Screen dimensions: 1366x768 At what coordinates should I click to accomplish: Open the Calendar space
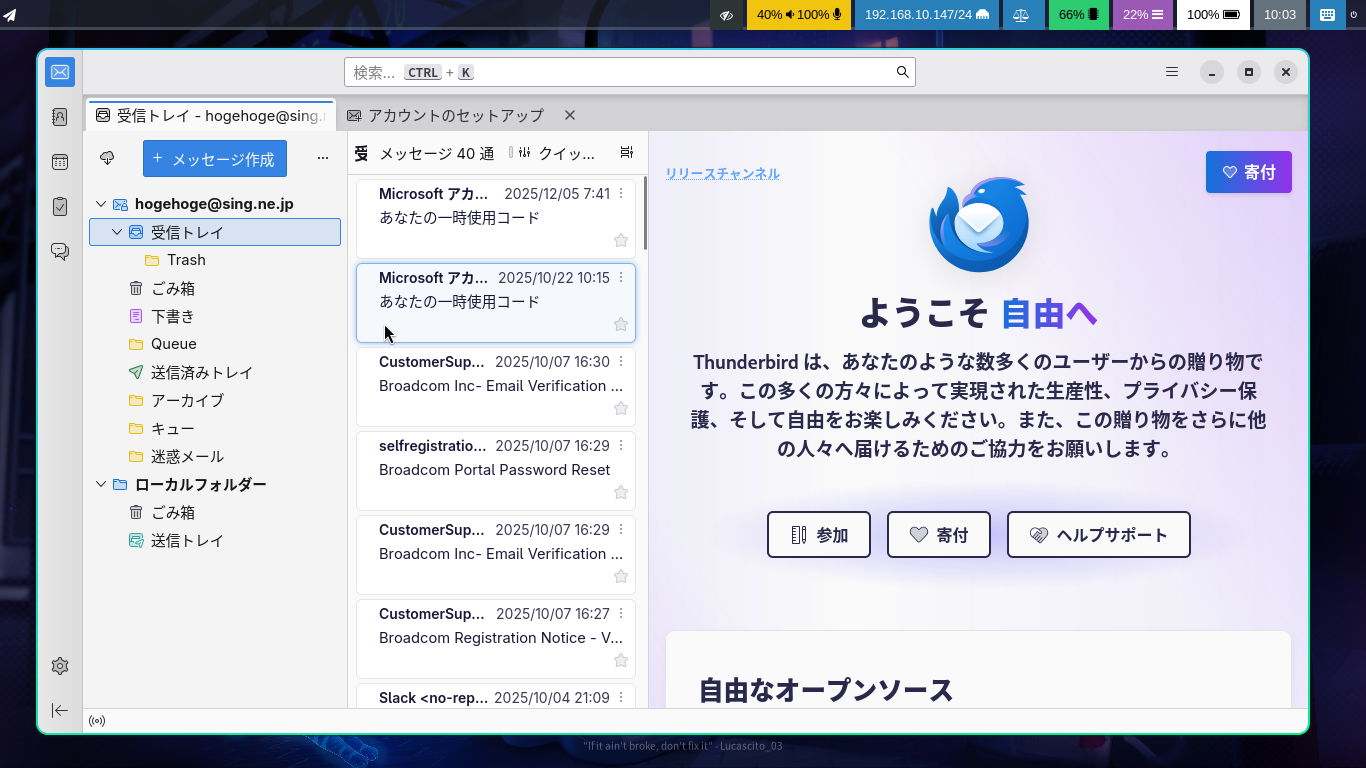(x=60, y=162)
